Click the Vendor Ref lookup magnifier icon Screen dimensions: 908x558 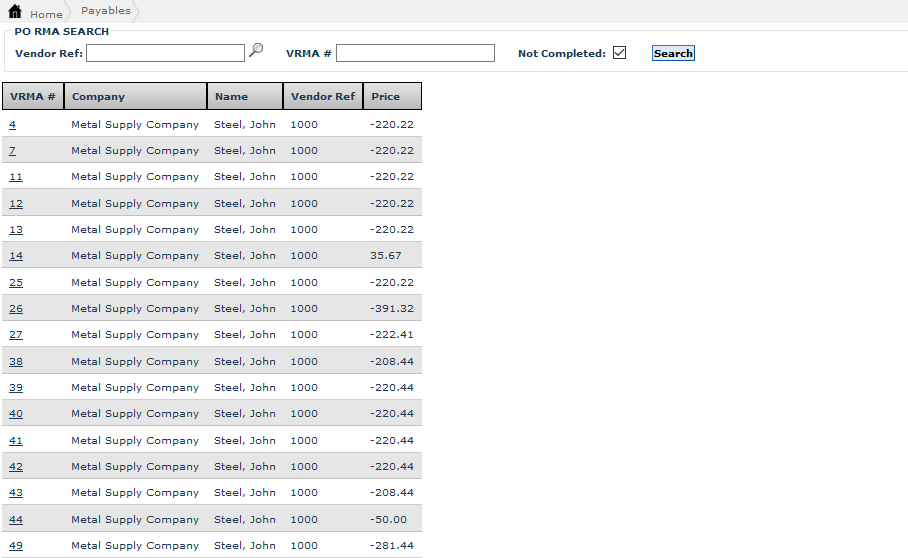(x=256, y=51)
